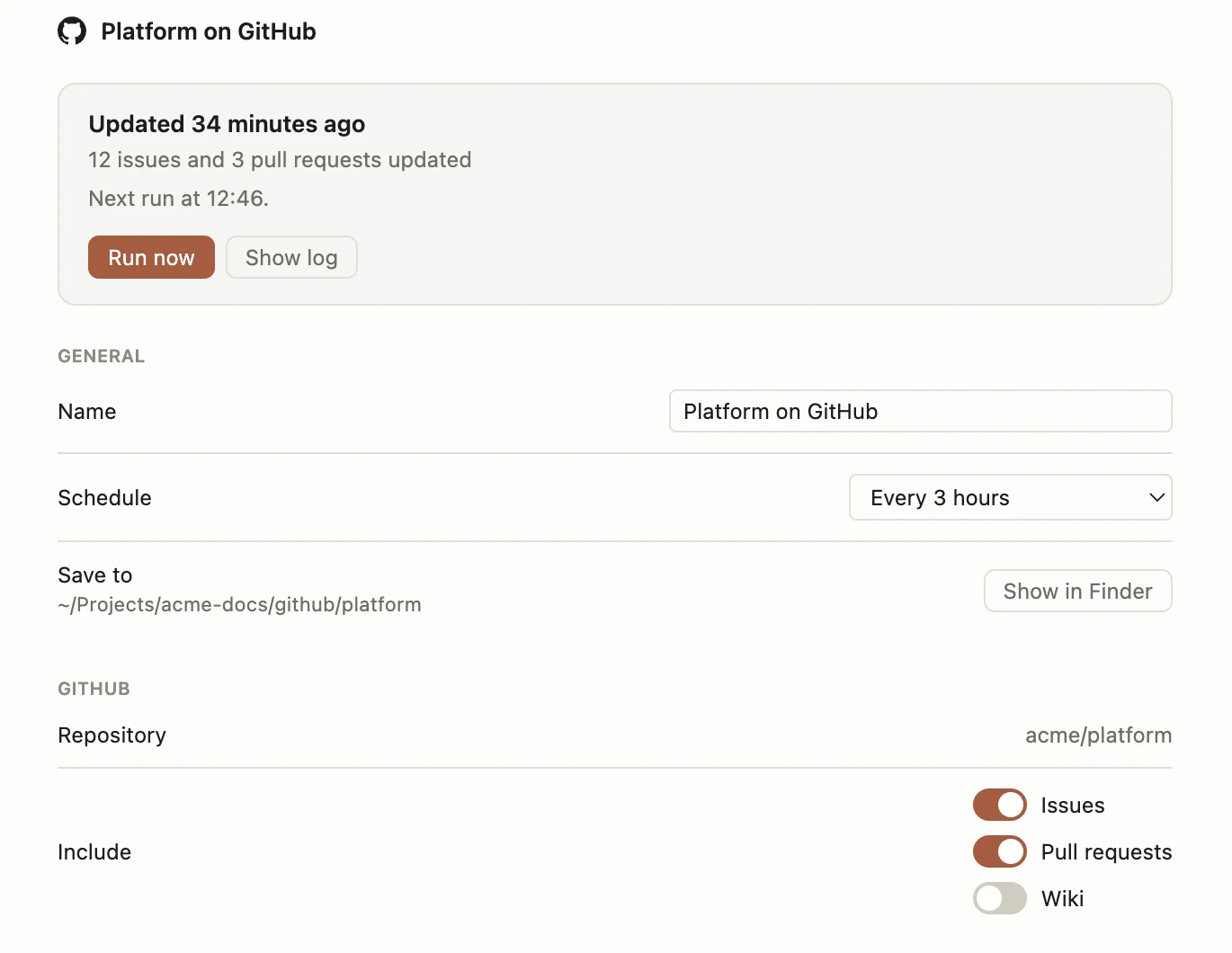Viewport: 1232px width, 953px height.
Task: Click the 'Platform on GitHub' page title
Action: 209,31
